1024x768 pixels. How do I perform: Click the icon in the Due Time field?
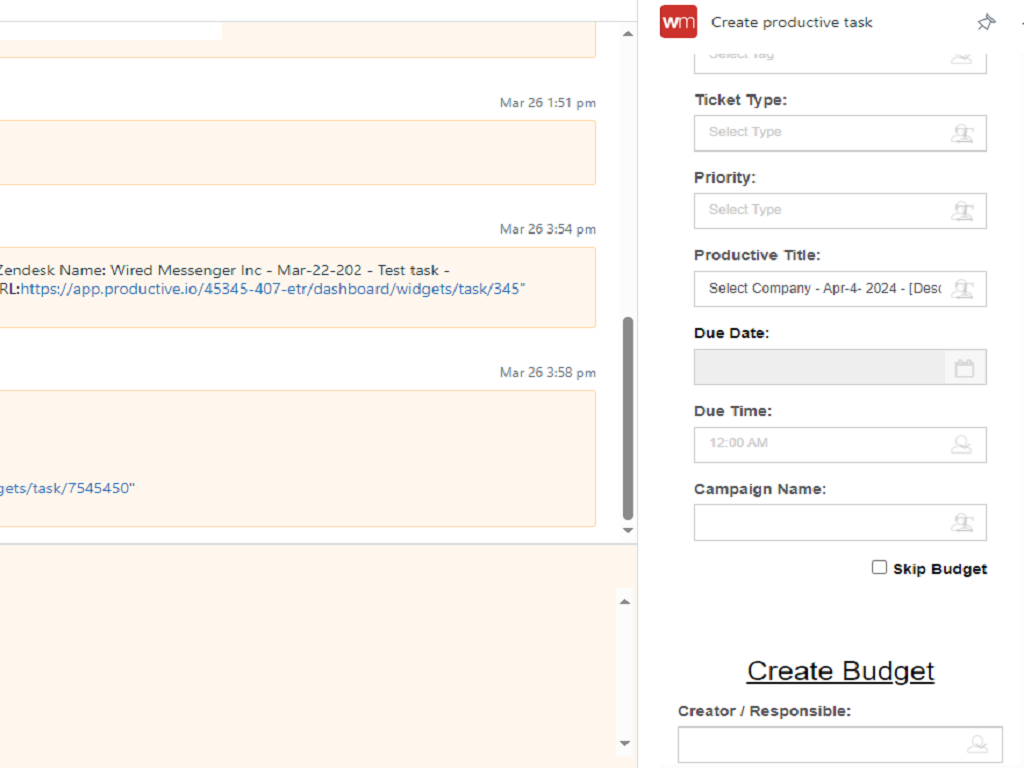pos(962,445)
